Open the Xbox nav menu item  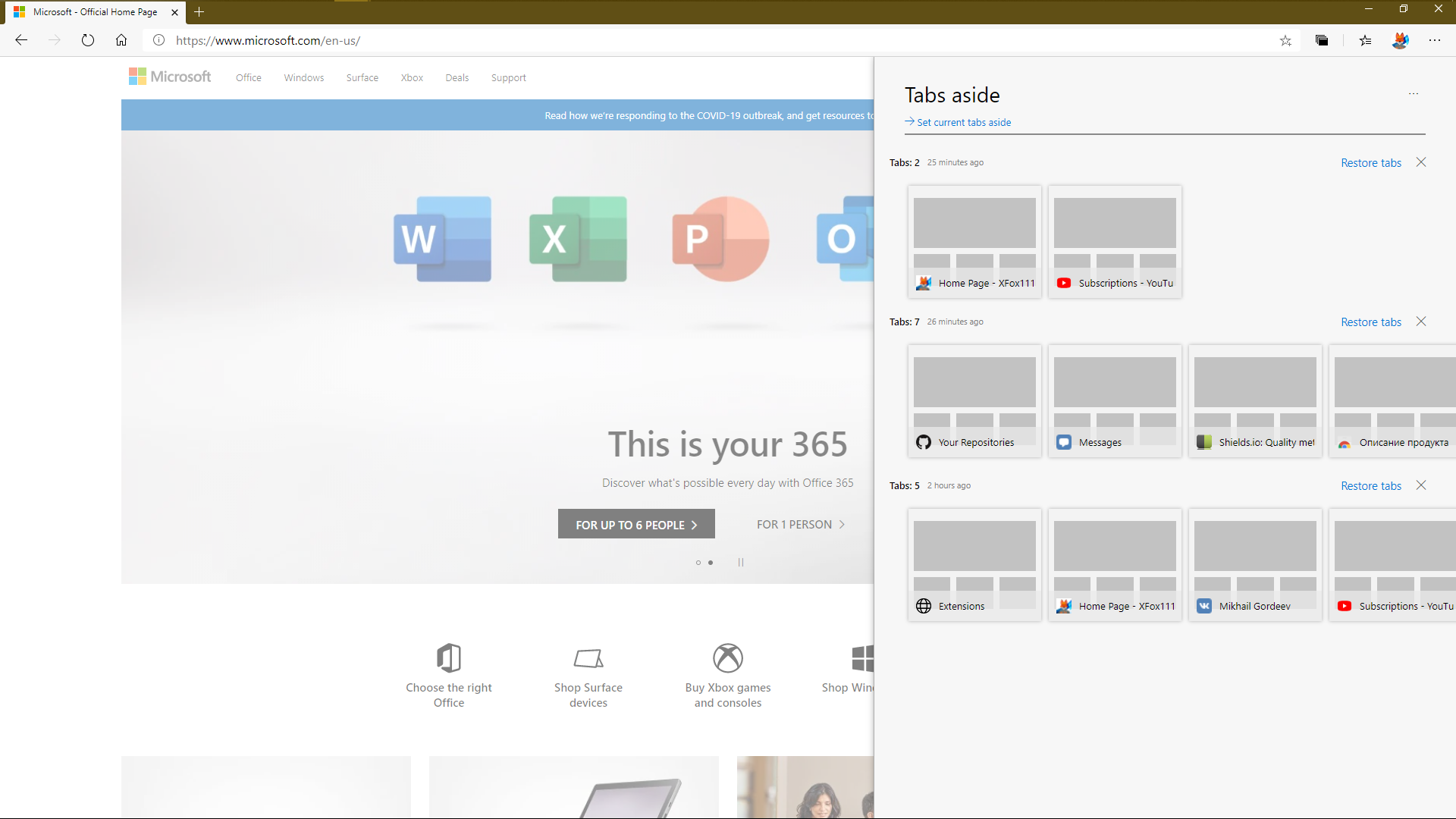click(x=412, y=78)
